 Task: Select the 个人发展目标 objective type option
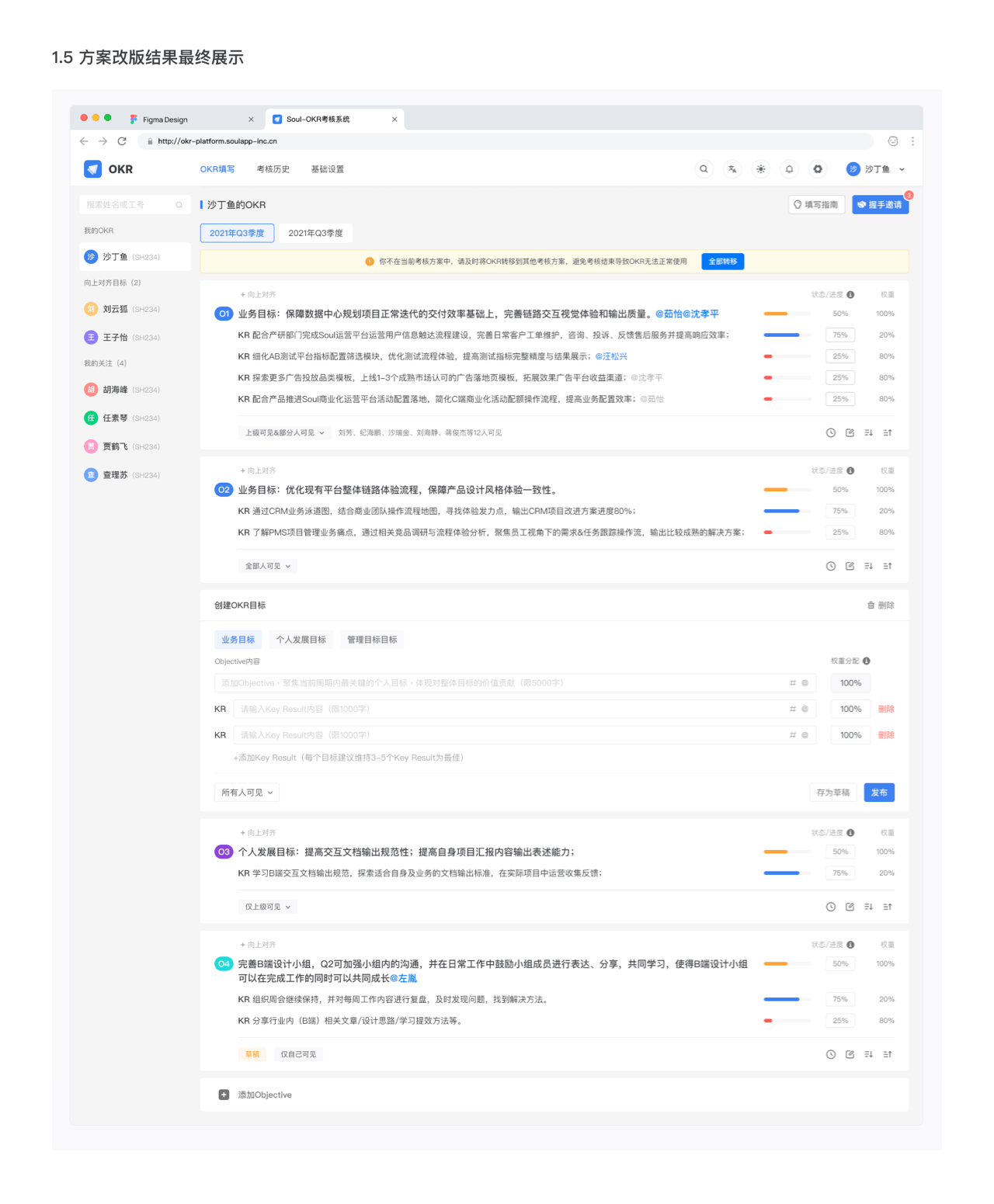pyautogui.click(x=301, y=640)
